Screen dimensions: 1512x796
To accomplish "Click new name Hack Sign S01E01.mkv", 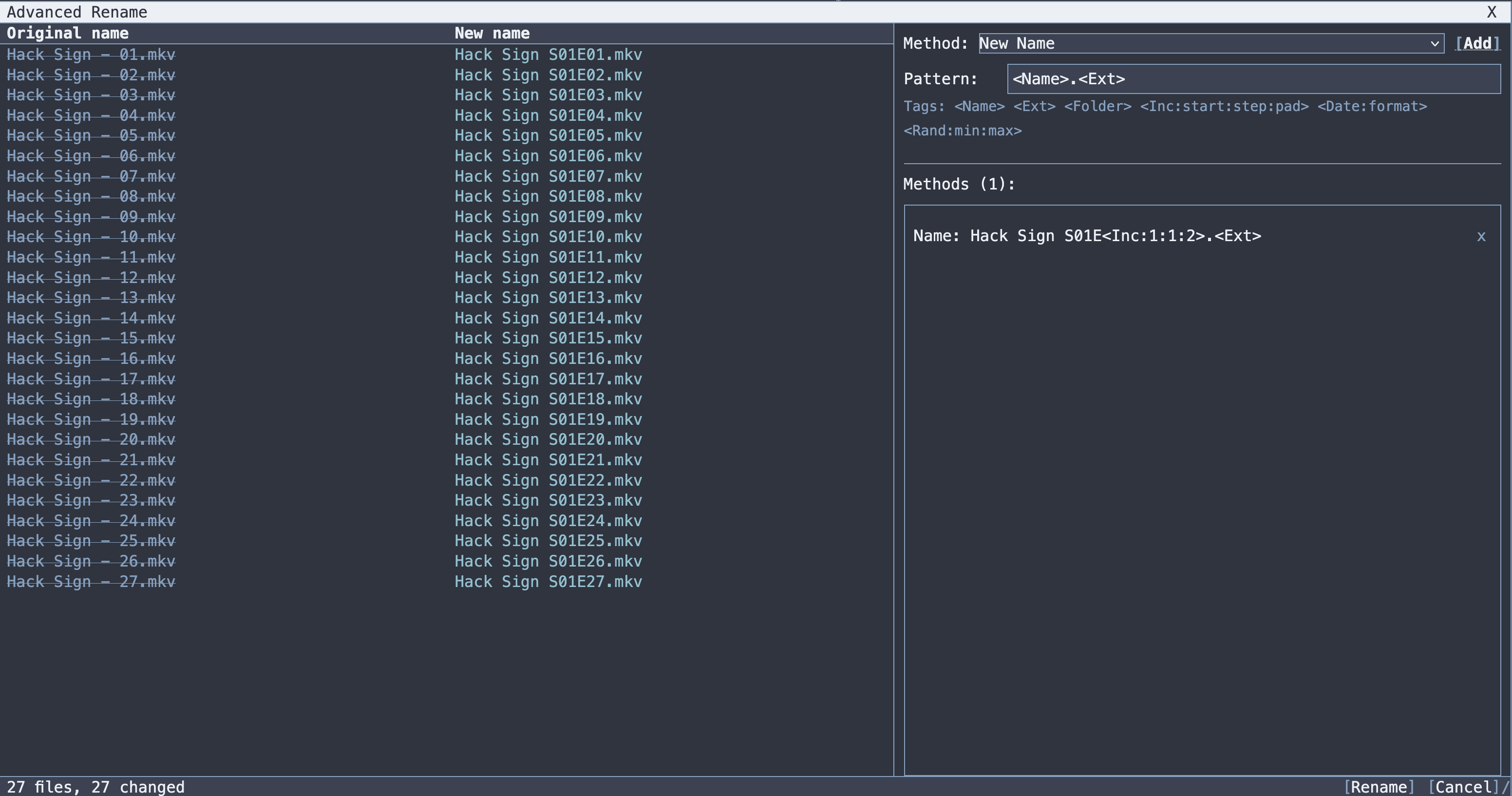I will click(x=548, y=55).
